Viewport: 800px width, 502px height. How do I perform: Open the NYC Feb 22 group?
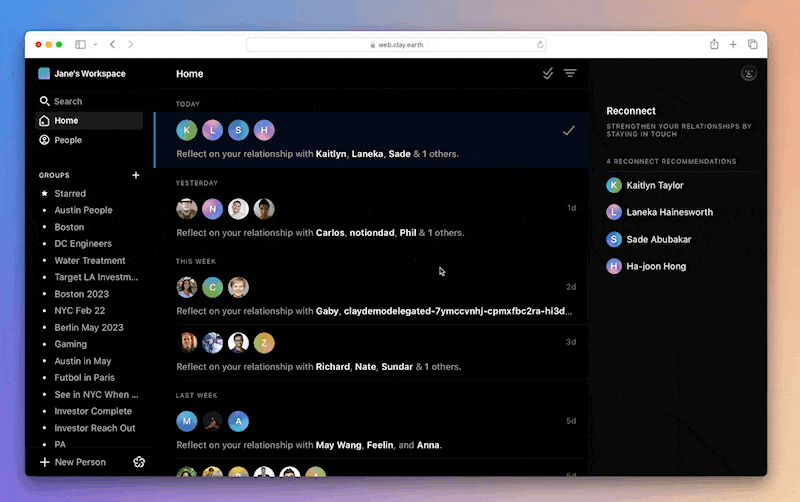80,310
